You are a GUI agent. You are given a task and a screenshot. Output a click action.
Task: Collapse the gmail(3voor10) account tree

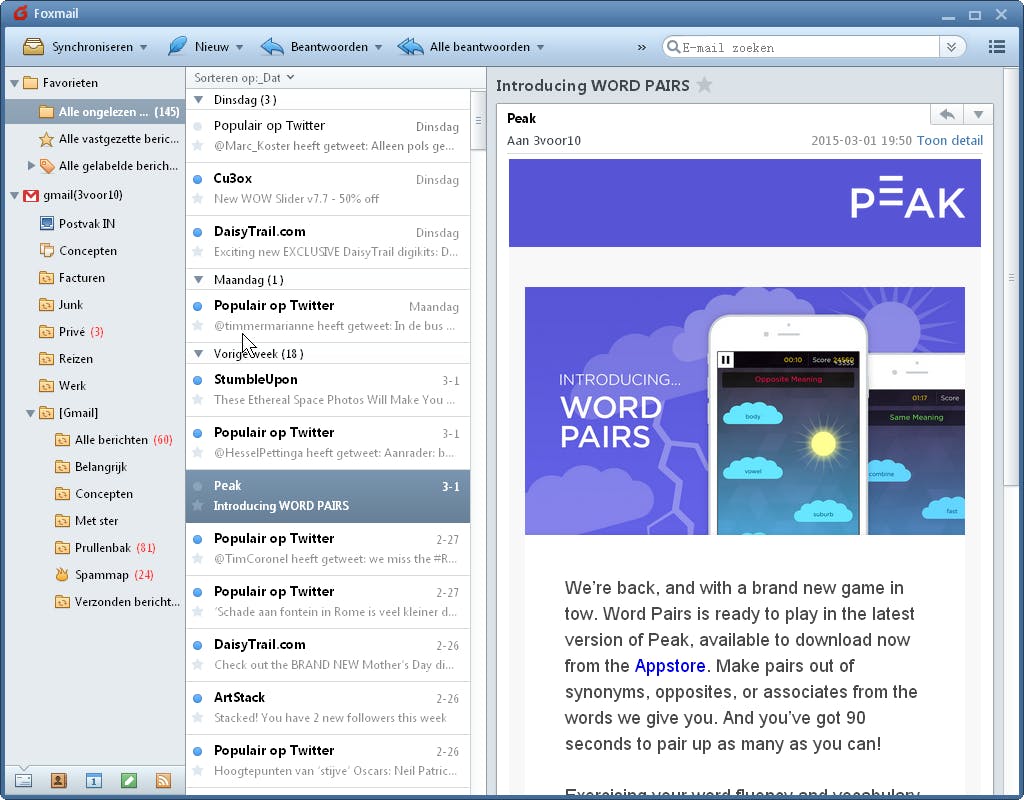coord(14,195)
